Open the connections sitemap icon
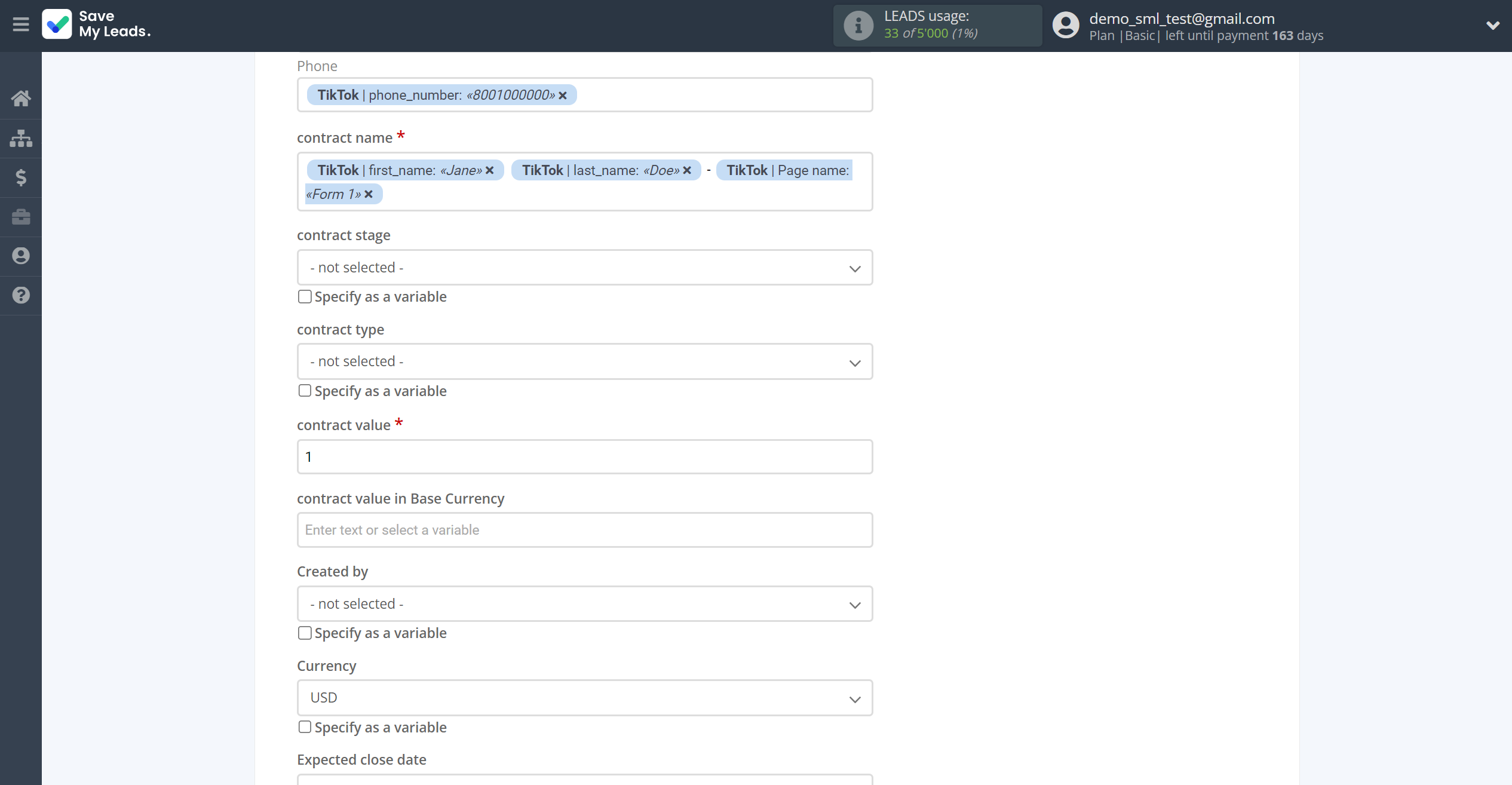 [21, 138]
